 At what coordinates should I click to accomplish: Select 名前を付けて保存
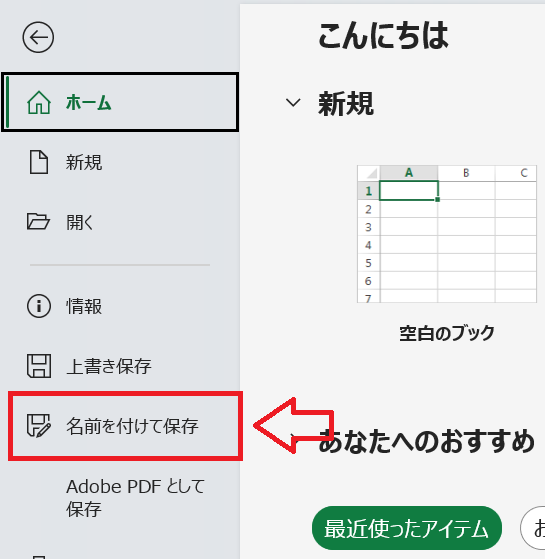click(x=125, y=426)
